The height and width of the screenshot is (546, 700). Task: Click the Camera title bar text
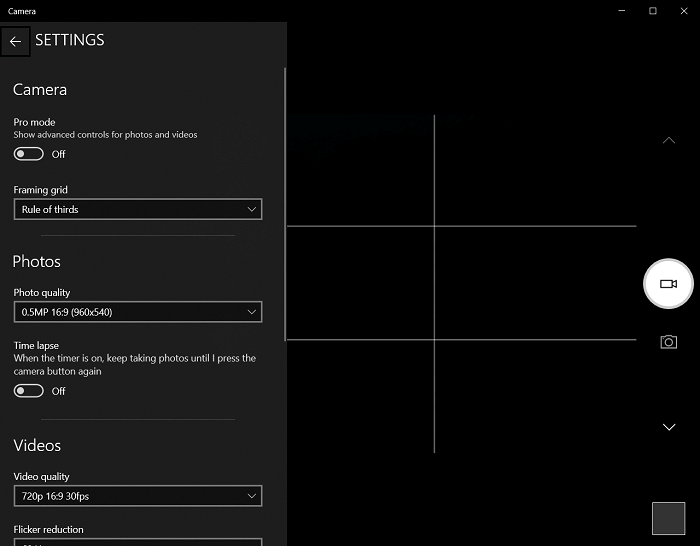(21, 11)
